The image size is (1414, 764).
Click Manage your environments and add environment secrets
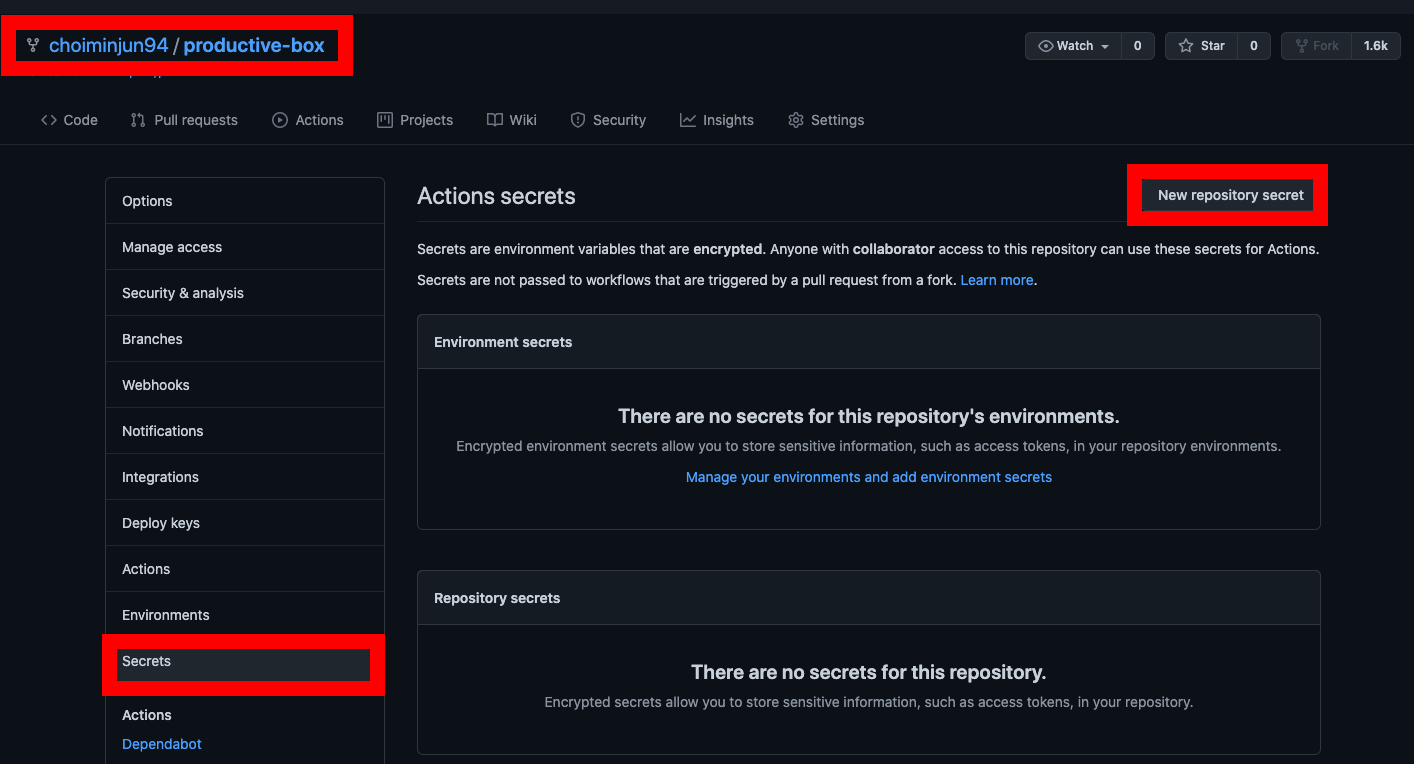(869, 477)
